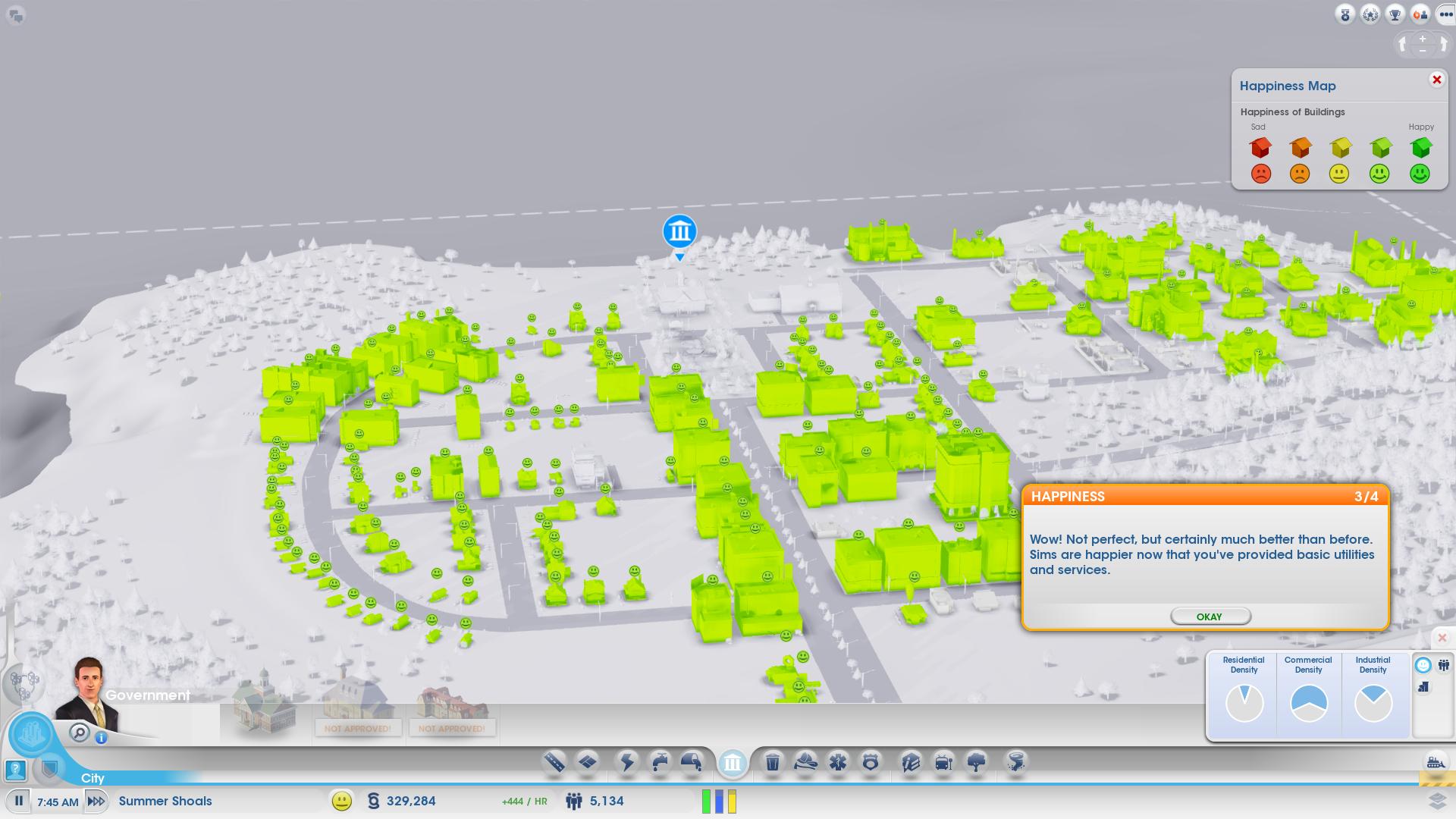Open the Water utilities menu

coord(660,761)
